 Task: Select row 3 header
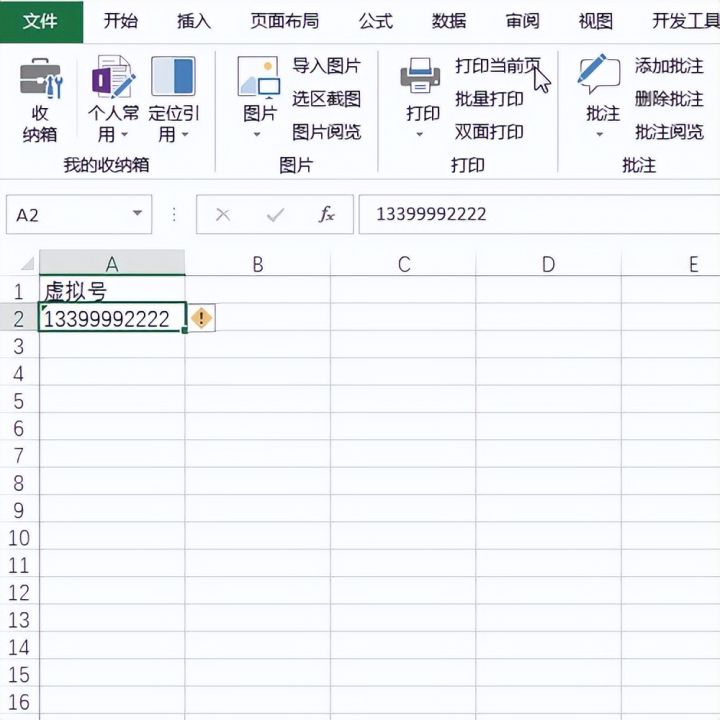coord(19,345)
